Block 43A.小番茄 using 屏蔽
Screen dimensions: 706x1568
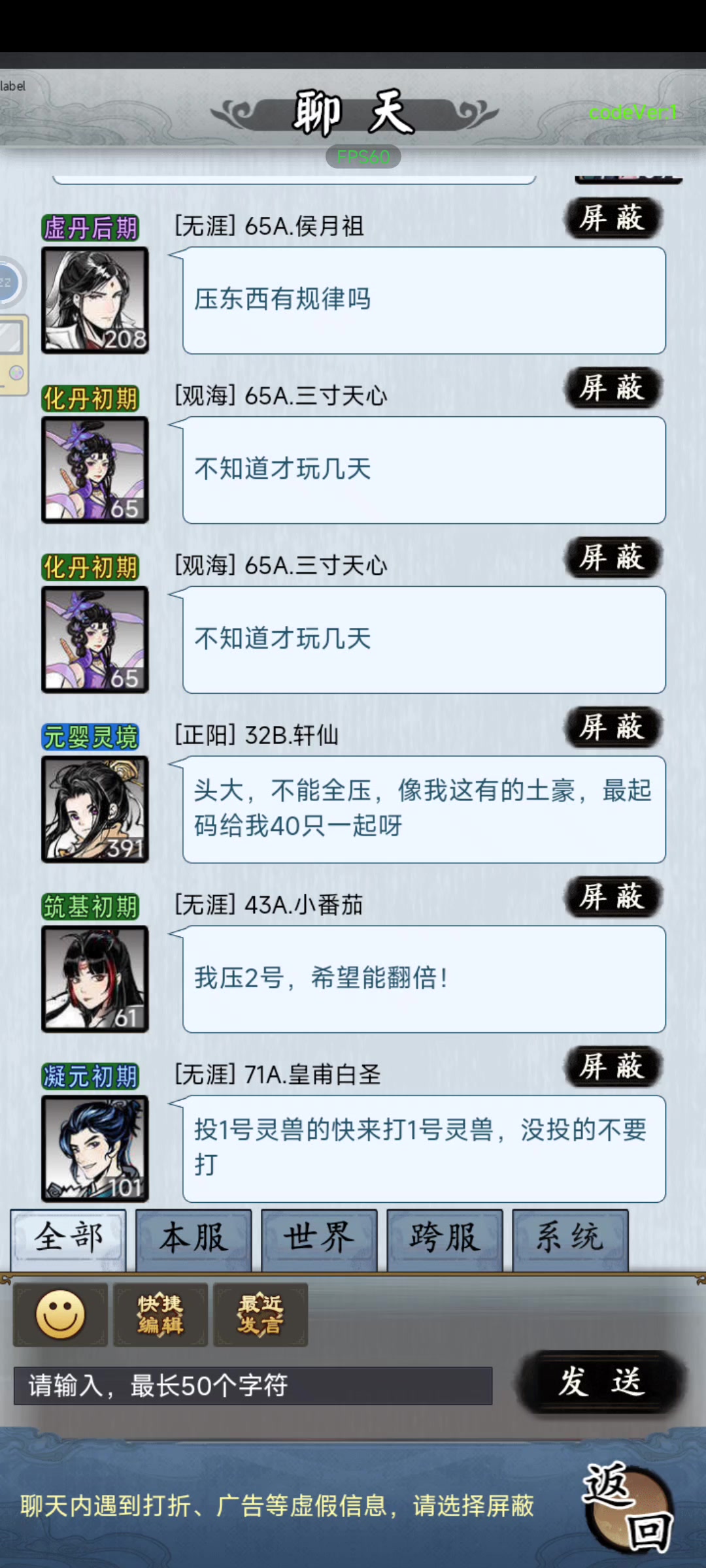613,897
